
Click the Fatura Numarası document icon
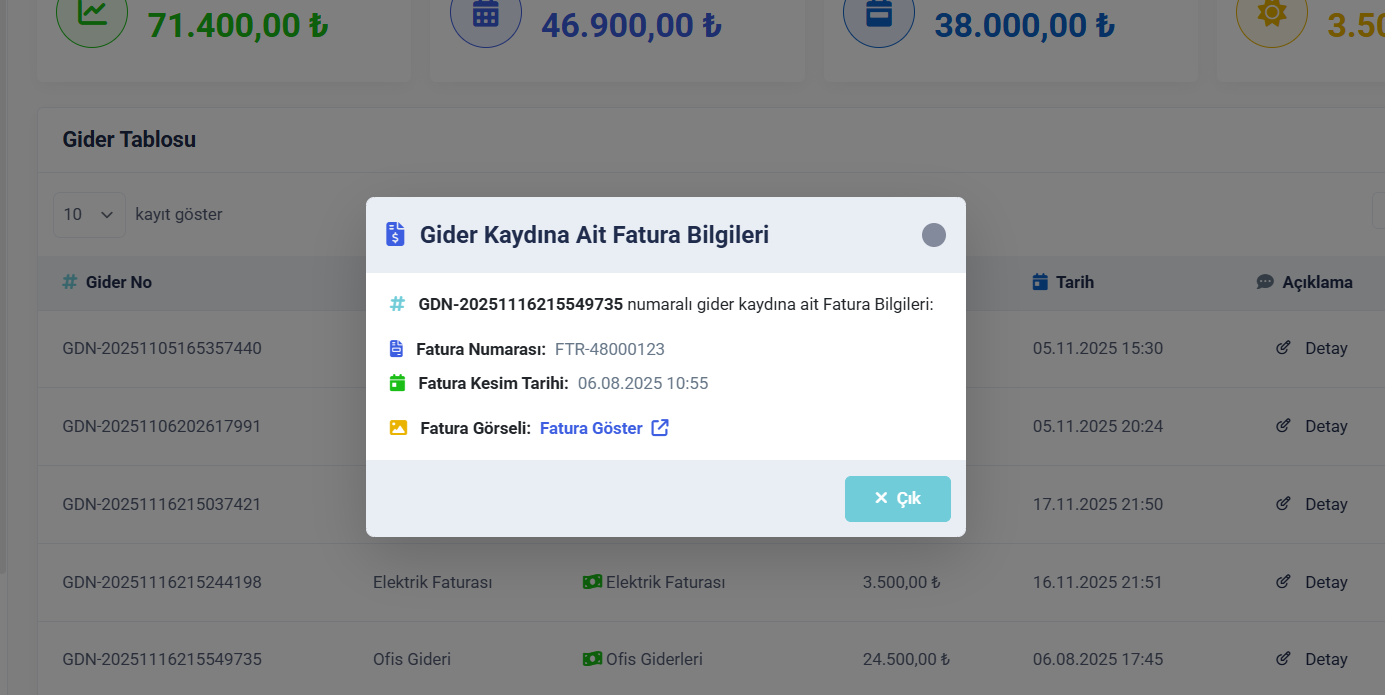pyautogui.click(x=397, y=349)
